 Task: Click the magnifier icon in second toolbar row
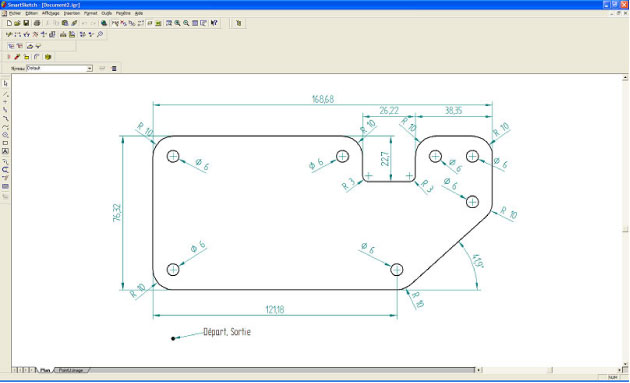click(100, 35)
